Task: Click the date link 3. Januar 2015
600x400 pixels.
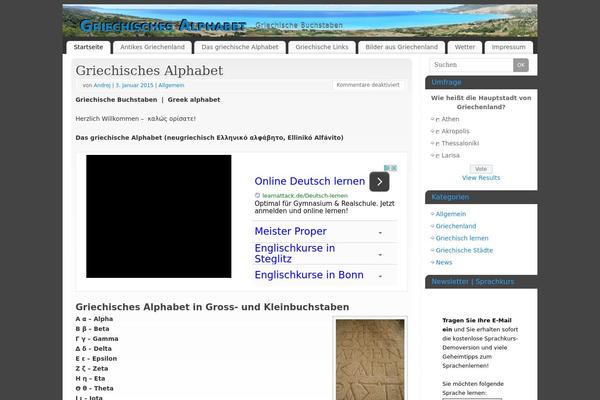Action: [x=134, y=85]
